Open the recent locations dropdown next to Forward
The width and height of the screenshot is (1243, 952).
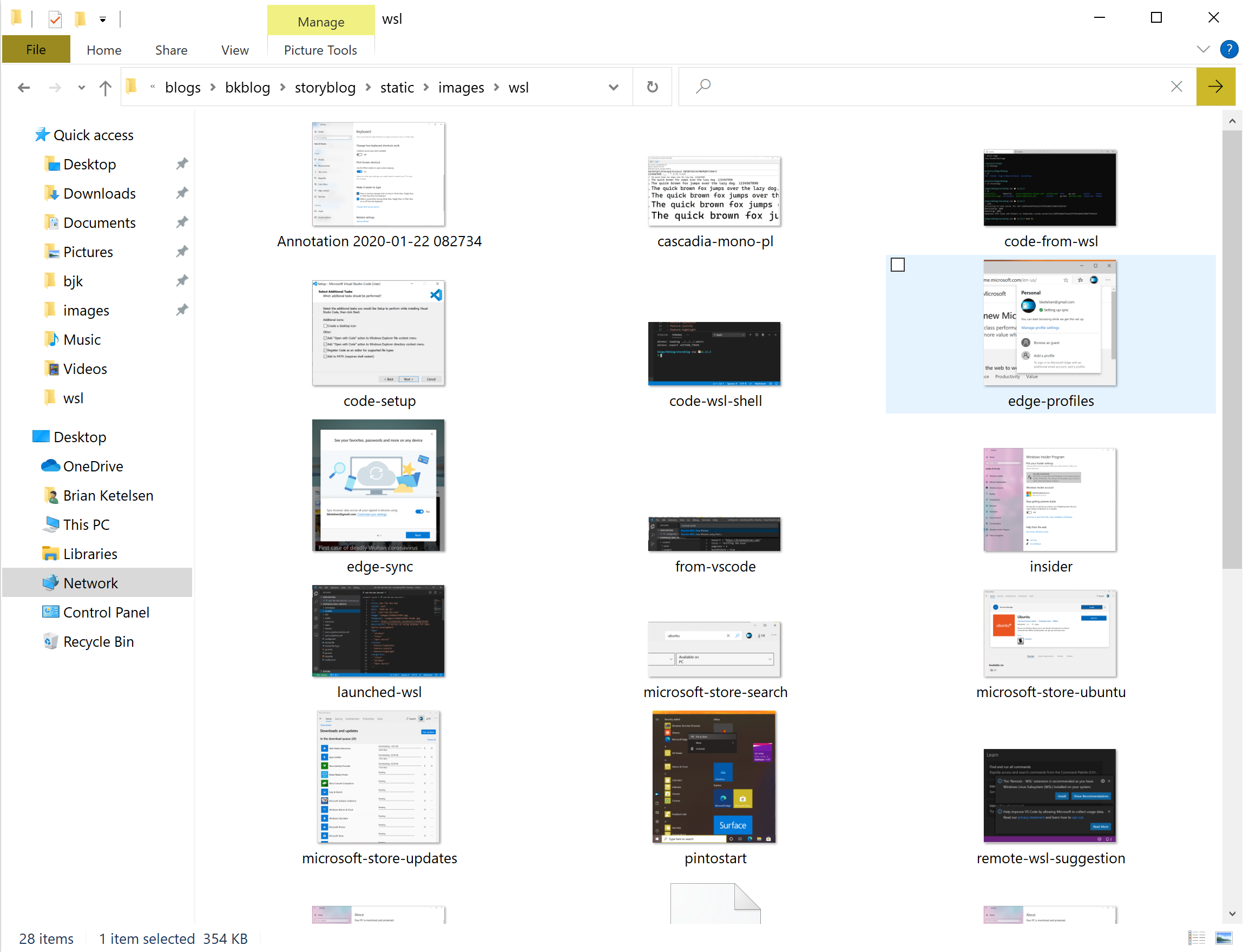pos(81,87)
